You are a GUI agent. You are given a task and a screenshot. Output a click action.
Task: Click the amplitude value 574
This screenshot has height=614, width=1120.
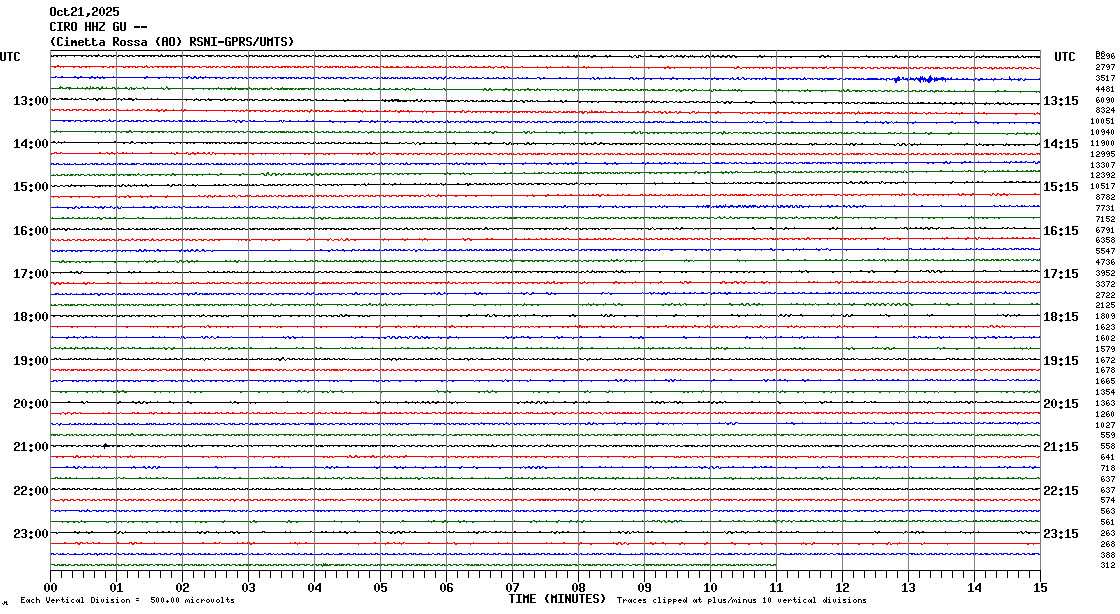[x=1107, y=500]
